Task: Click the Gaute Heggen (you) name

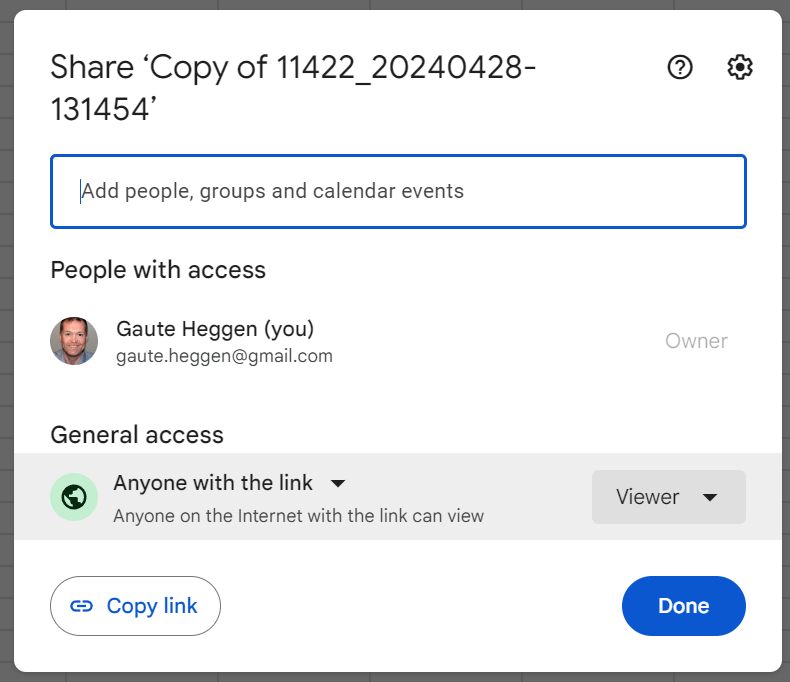Action: pos(215,329)
